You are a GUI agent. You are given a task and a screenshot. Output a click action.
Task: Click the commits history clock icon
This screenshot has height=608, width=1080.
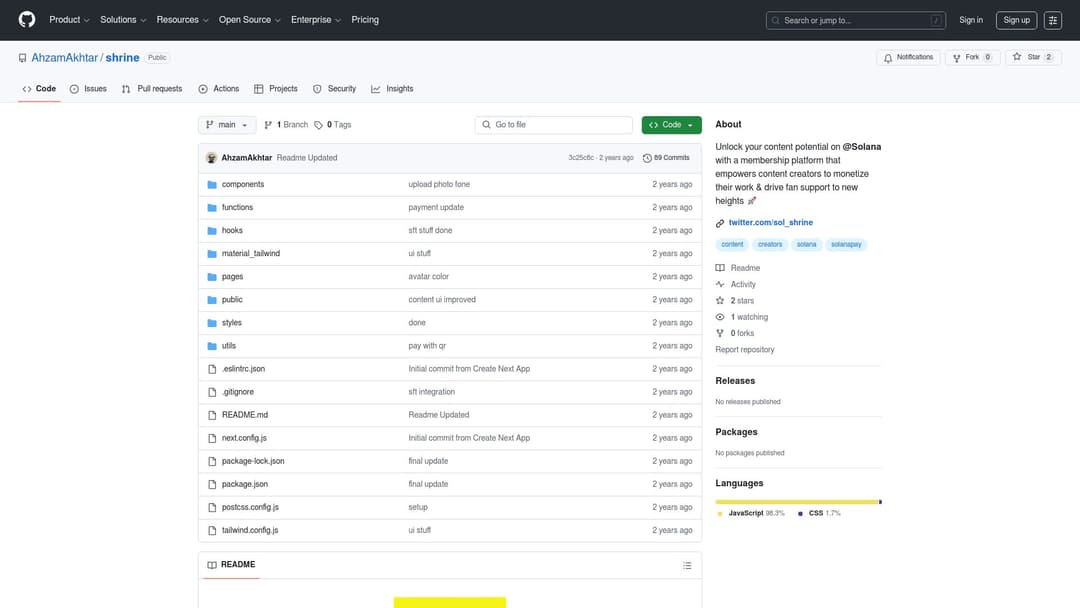click(x=647, y=158)
